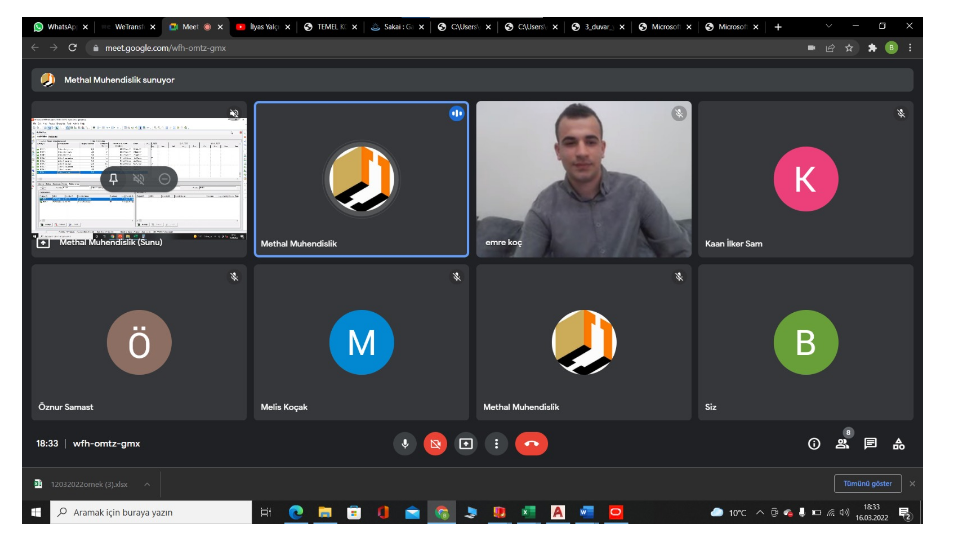The height and width of the screenshot is (540, 960).
Task: Open Chrome profile B avatar
Action: point(891,48)
